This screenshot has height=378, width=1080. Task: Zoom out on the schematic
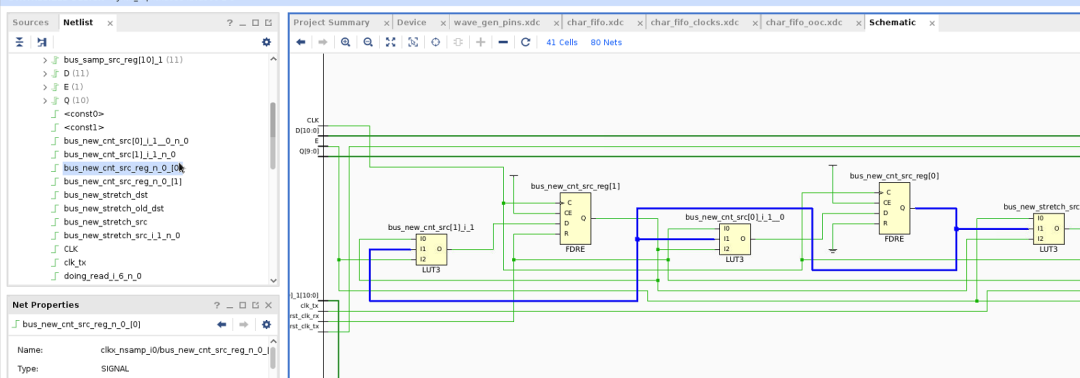point(368,42)
